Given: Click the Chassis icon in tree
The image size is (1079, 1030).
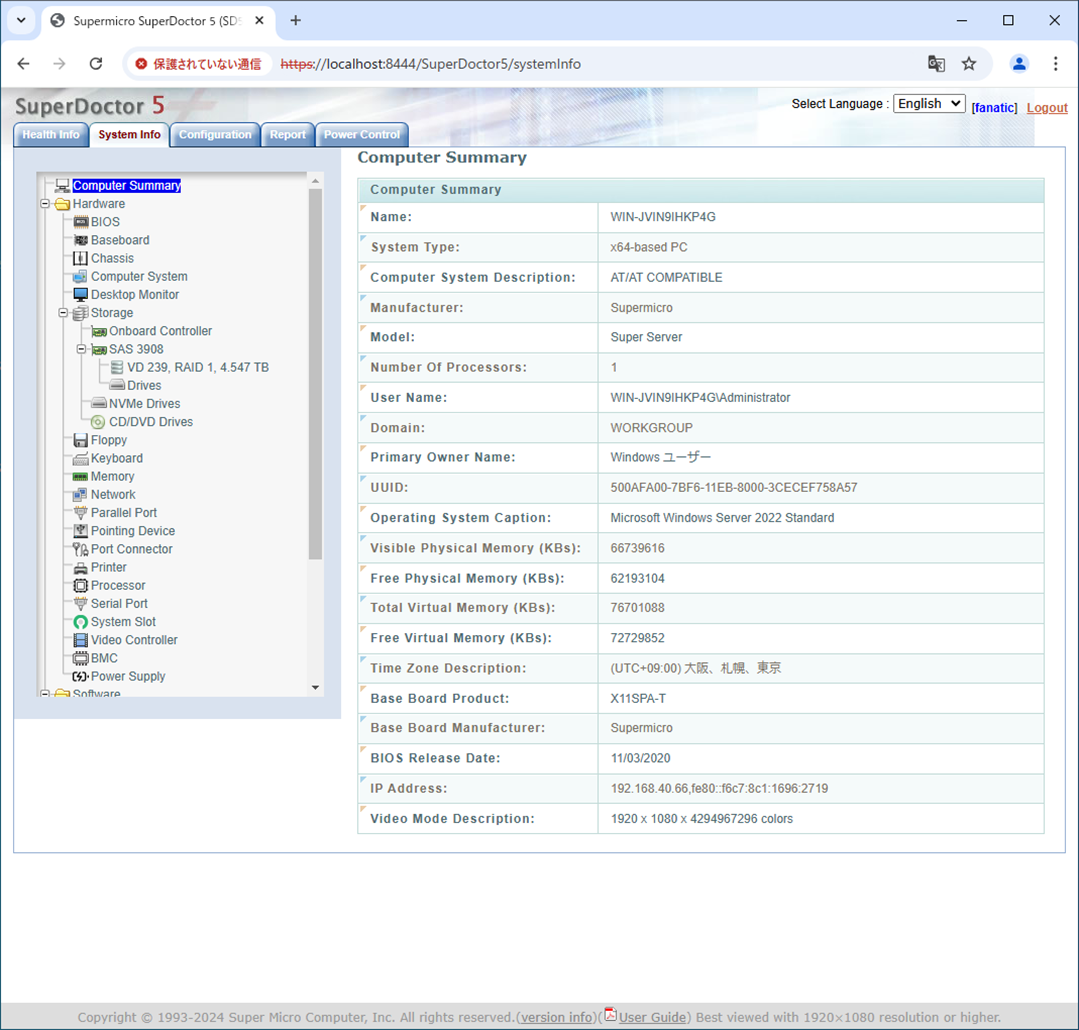Looking at the screenshot, I should coord(81,258).
